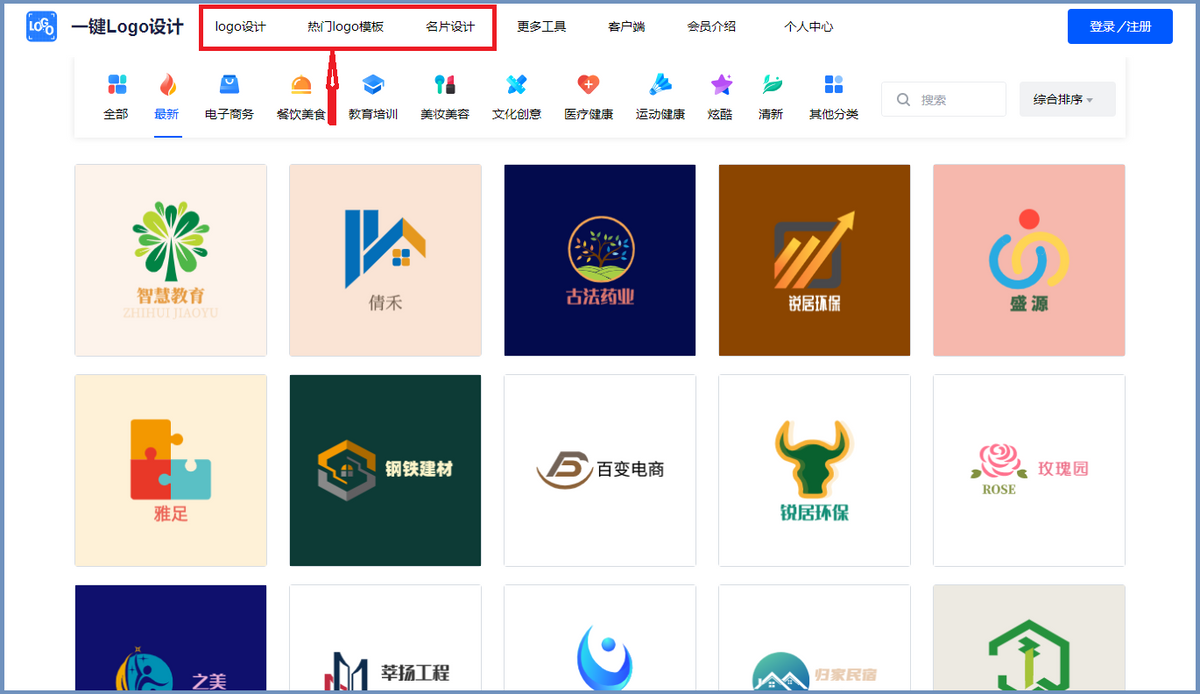Open the 之美 logo template
Screen dimensions: 1200x694
(171, 638)
